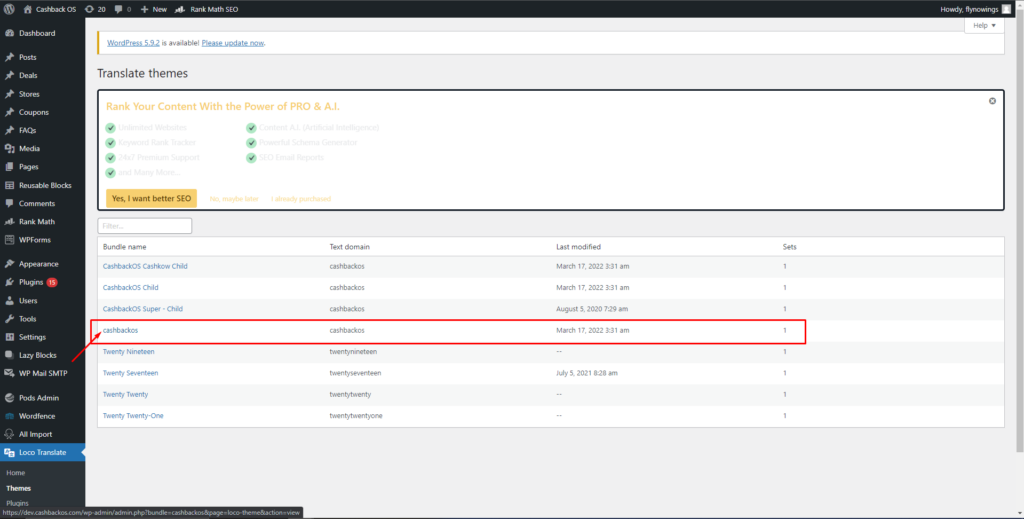1024x519 pixels.
Task: Click the July 5, 2021 8:28 am date
Action: point(587,373)
